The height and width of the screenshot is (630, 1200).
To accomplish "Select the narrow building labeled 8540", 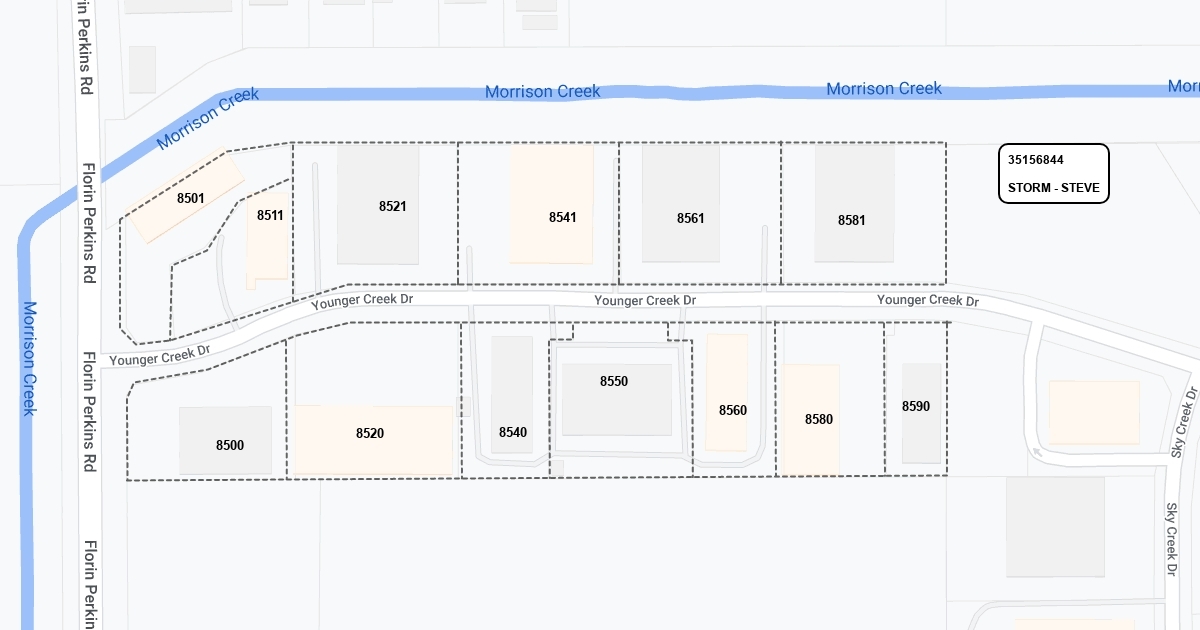I will [512, 432].
